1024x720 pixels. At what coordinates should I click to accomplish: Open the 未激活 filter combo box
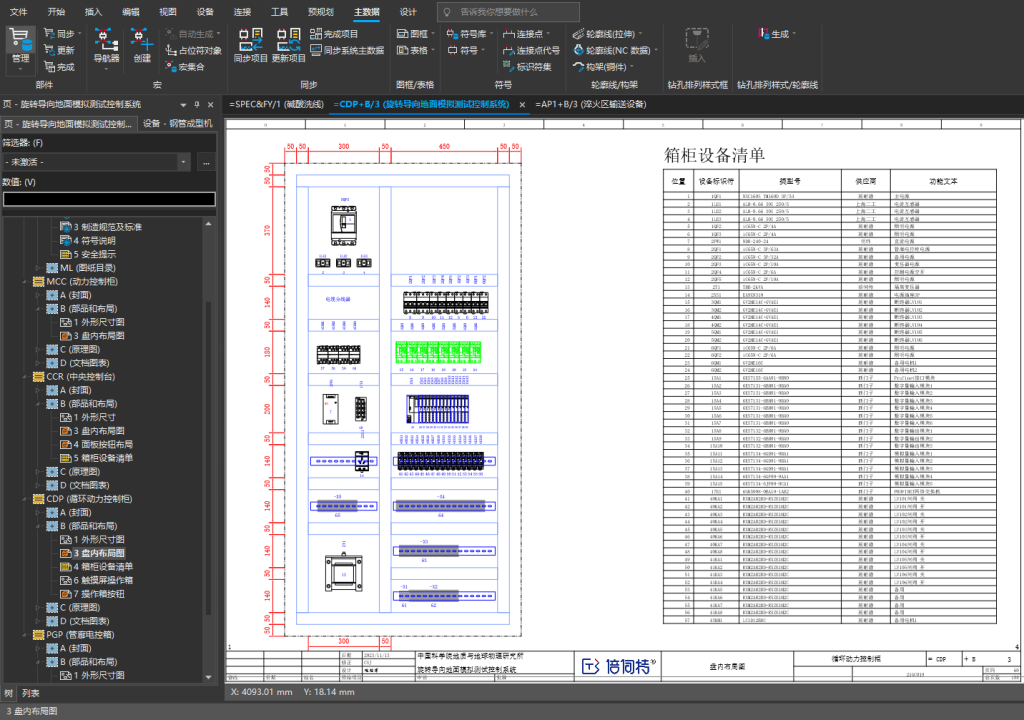[x=97, y=162]
